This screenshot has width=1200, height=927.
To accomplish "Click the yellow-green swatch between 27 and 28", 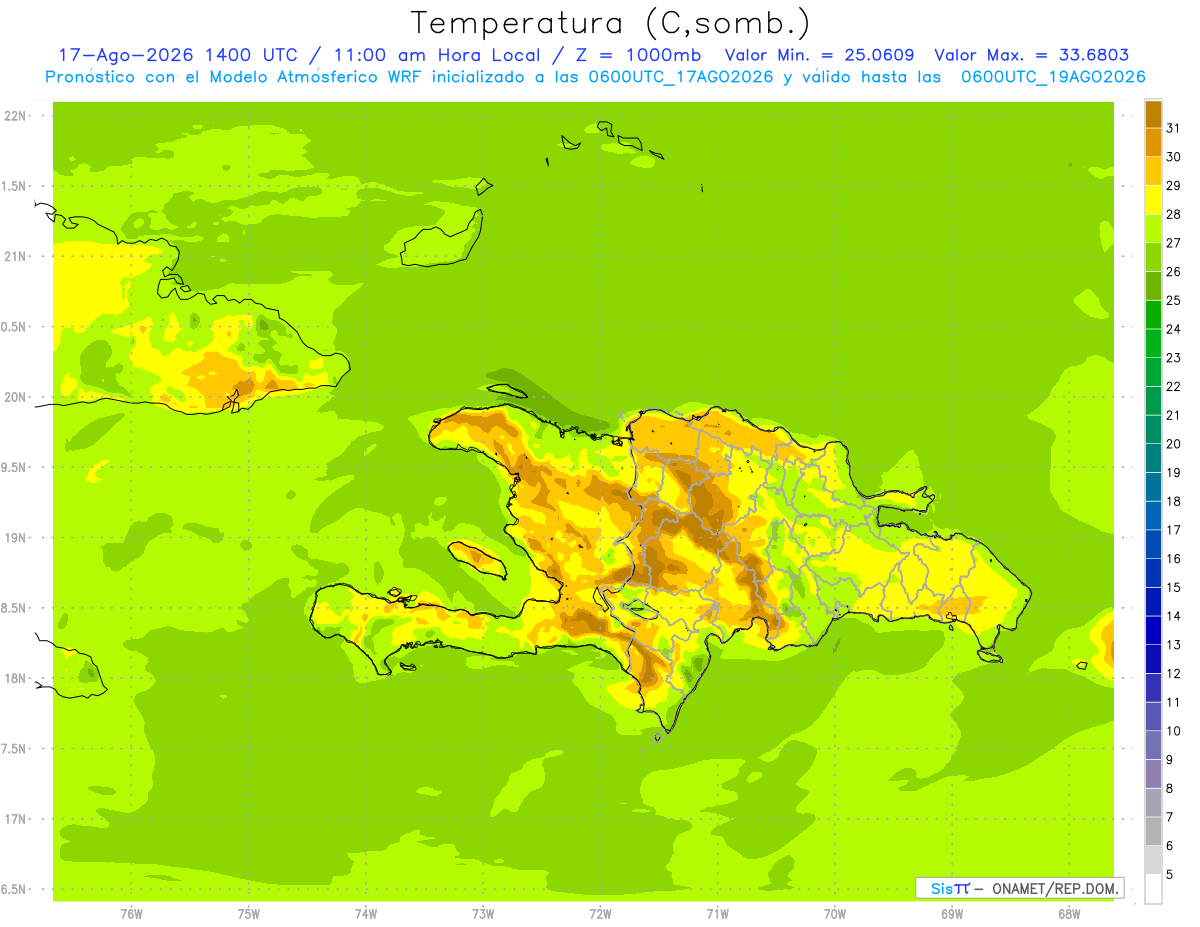I will (1153, 228).
